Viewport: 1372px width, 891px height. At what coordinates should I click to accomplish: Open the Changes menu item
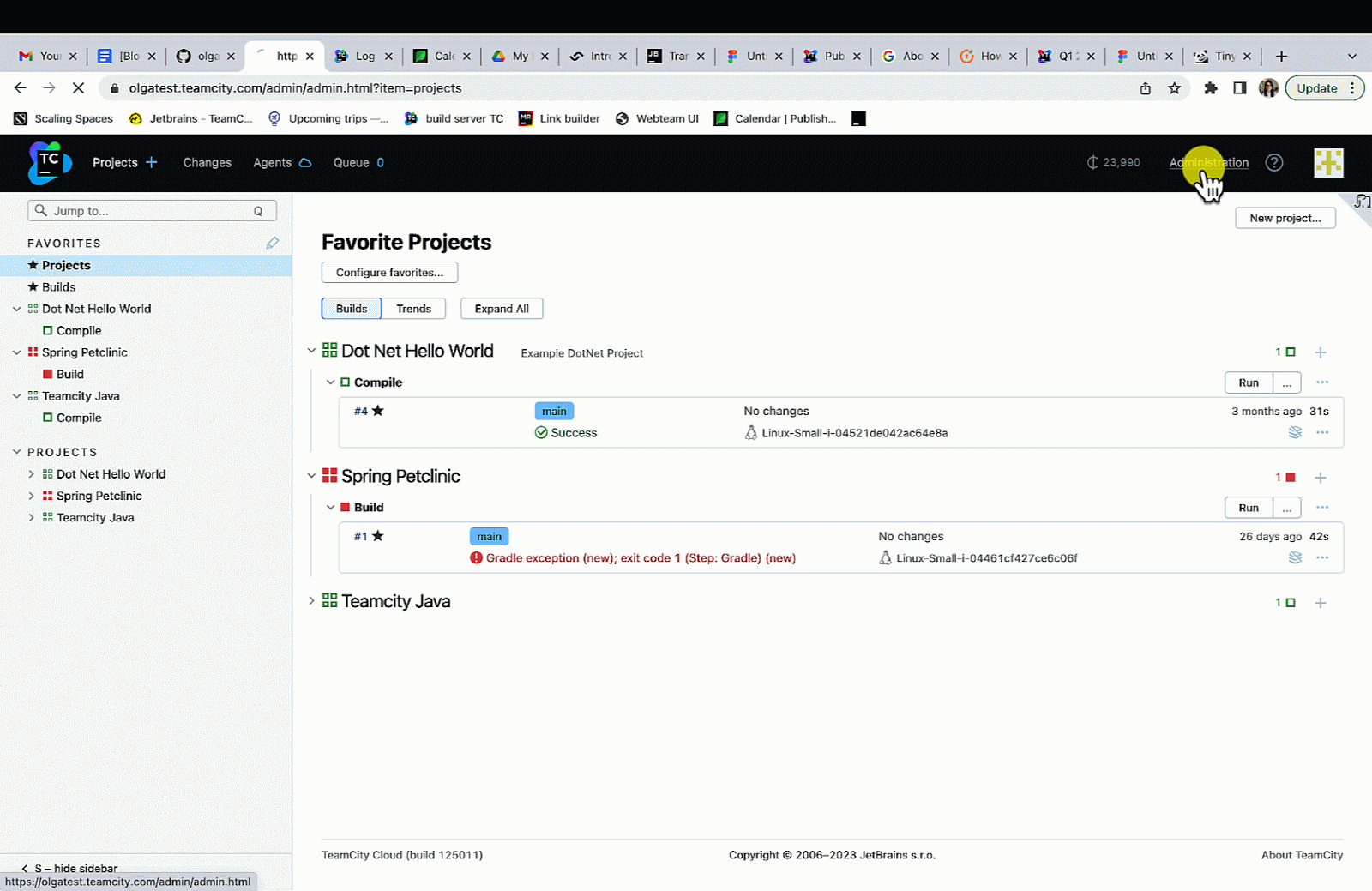(x=207, y=162)
